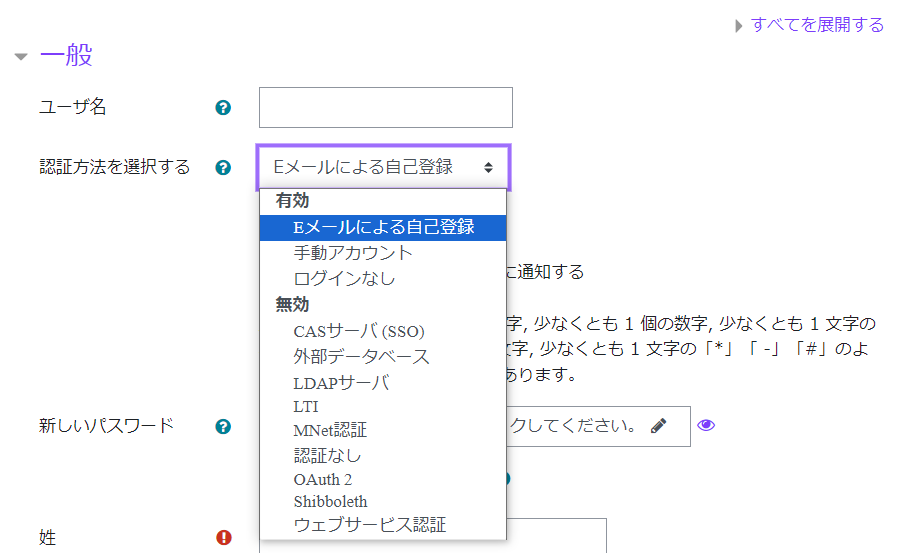
Task: Click the 認証方法を選択する label
Action: (115, 167)
